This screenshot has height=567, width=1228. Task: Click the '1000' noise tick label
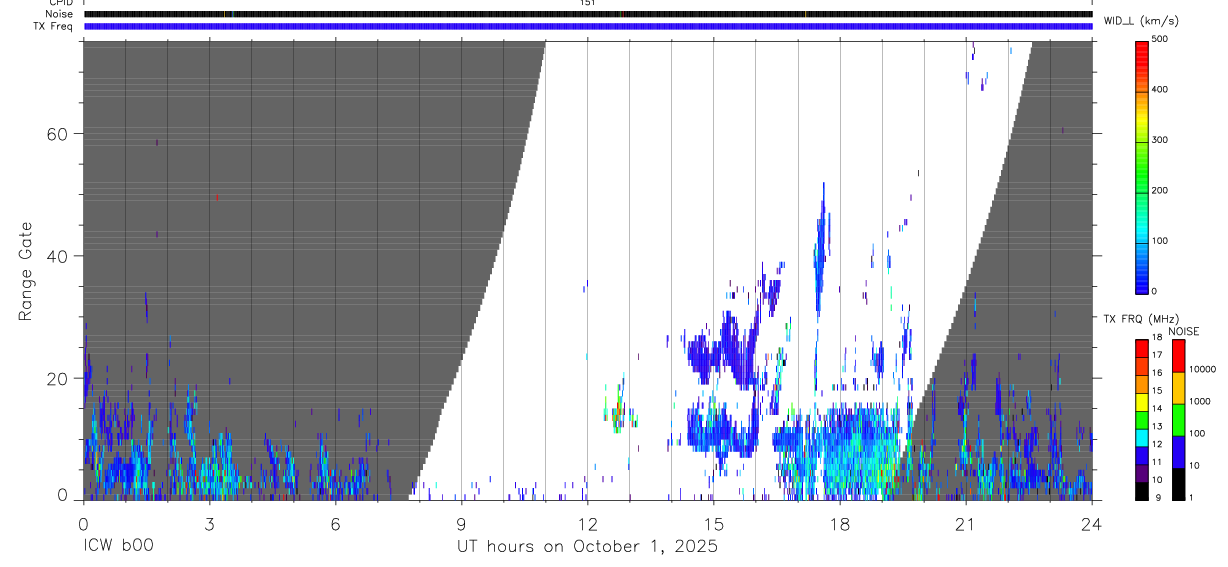(x=1199, y=401)
